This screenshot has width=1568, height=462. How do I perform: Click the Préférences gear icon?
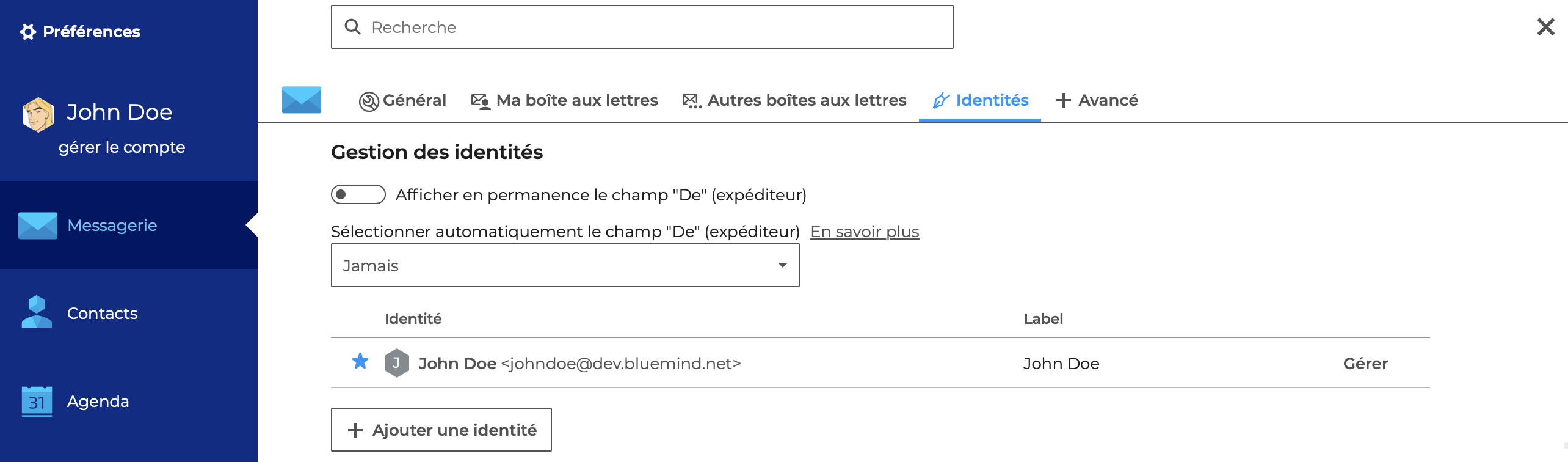[27, 32]
